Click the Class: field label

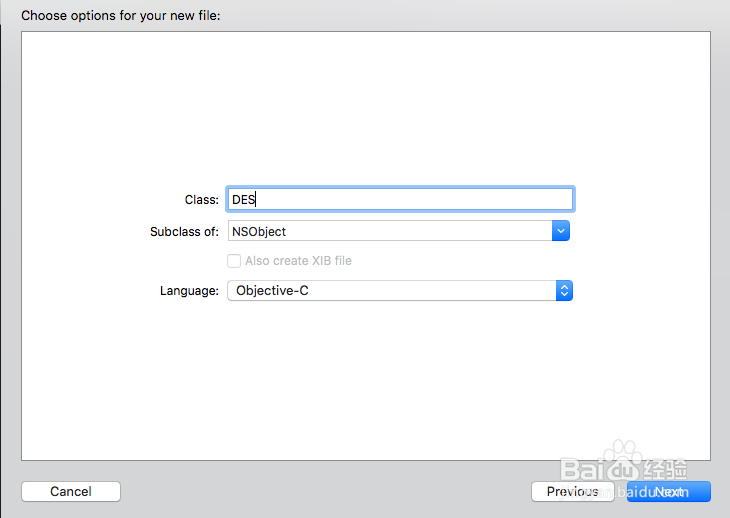[x=202, y=200]
